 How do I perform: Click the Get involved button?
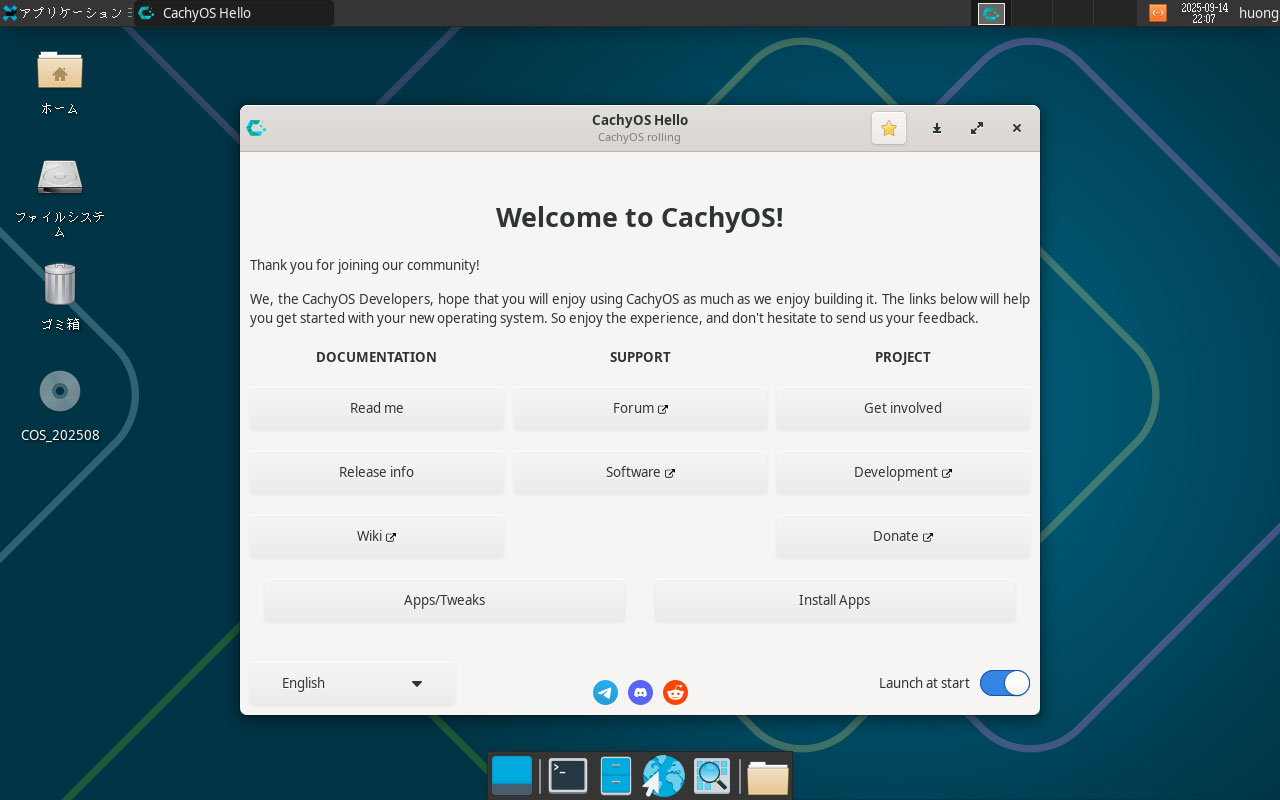pos(903,408)
